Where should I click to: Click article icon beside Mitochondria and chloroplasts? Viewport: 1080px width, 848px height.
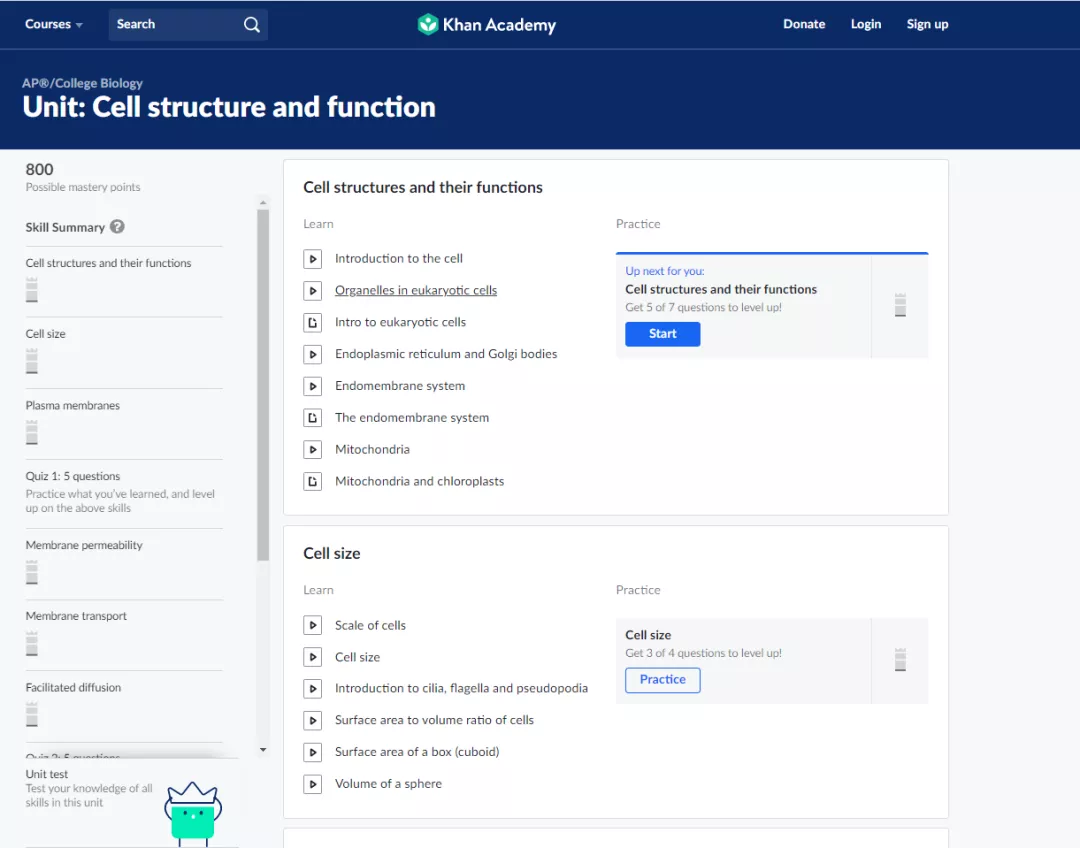313,482
